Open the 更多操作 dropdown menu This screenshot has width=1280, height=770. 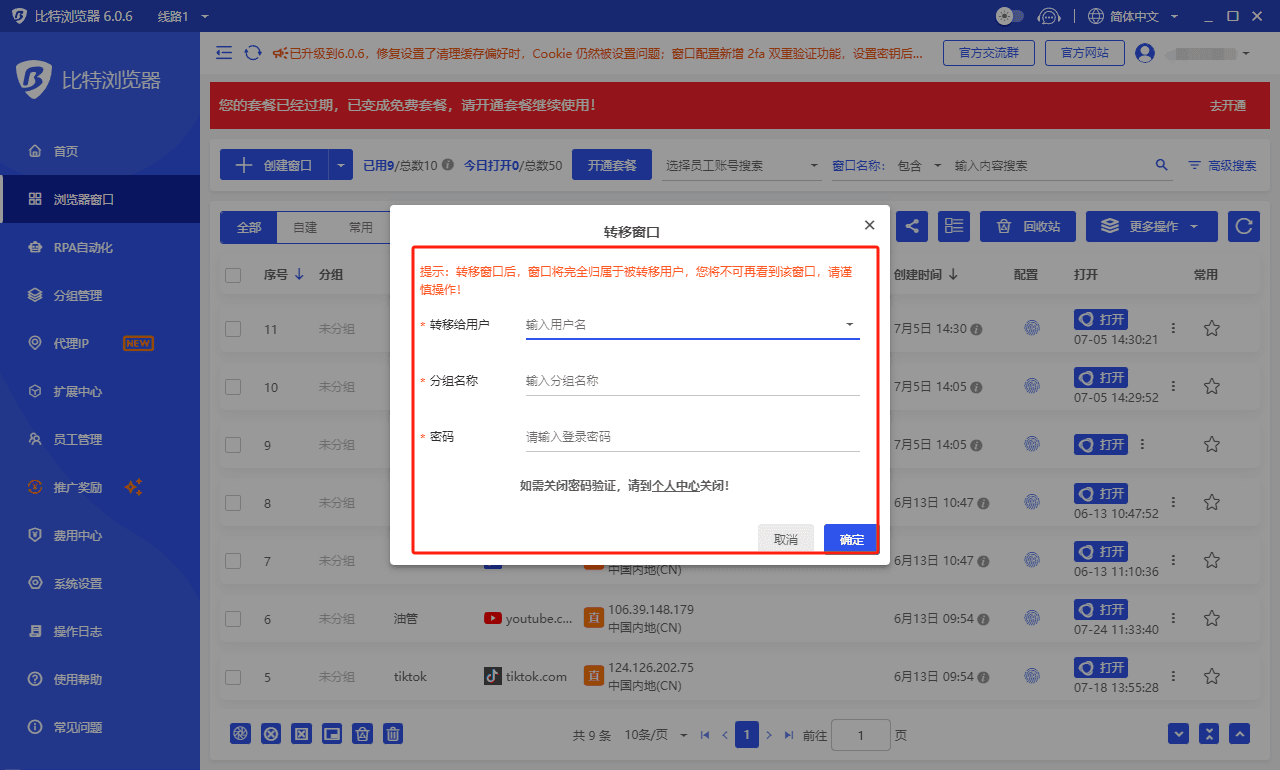[x=1150, y=226]
